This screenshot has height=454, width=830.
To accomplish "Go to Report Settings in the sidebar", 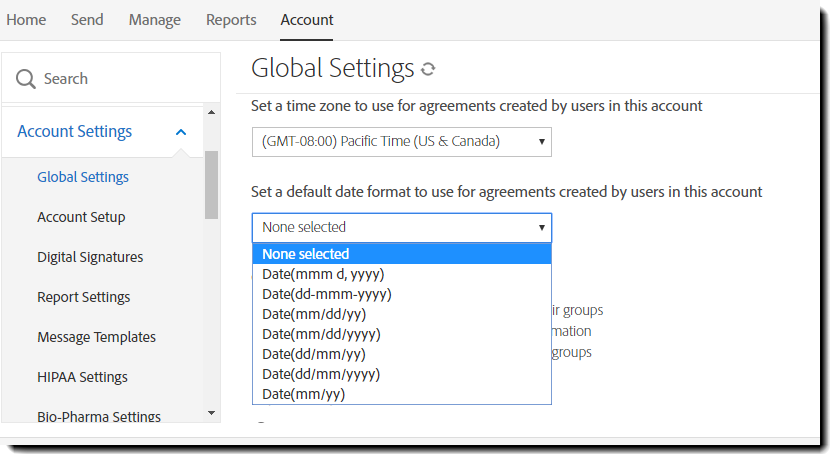I will point(84,297).
